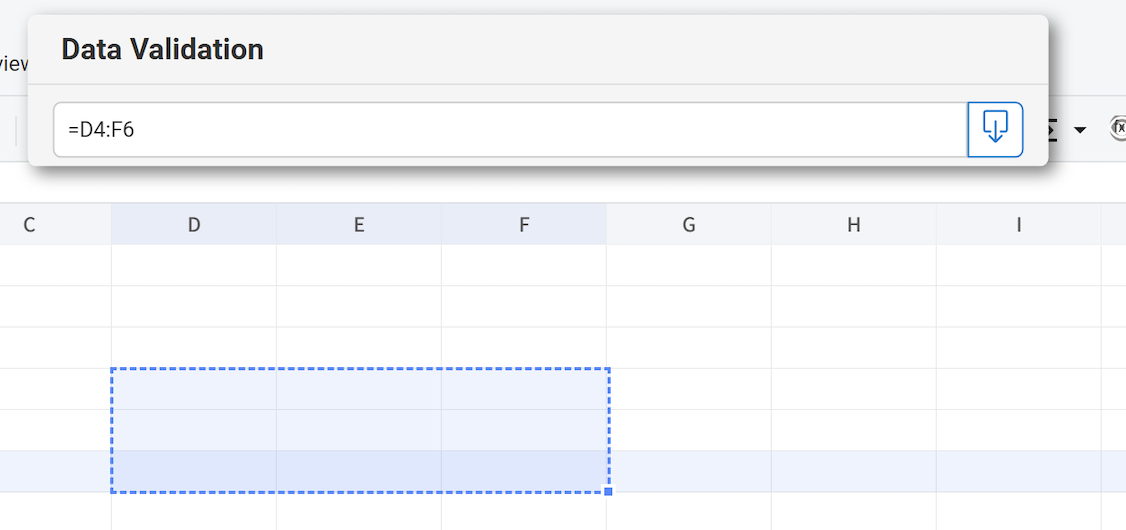Open the partially hidden Review tab
Viewport: 1126px width, 530px height.
12,64
